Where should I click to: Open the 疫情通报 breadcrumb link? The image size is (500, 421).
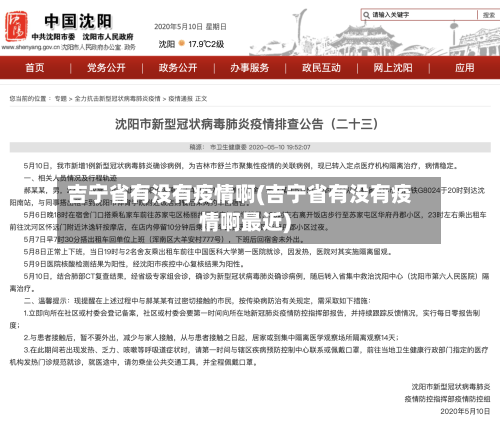tap(180, 99)
